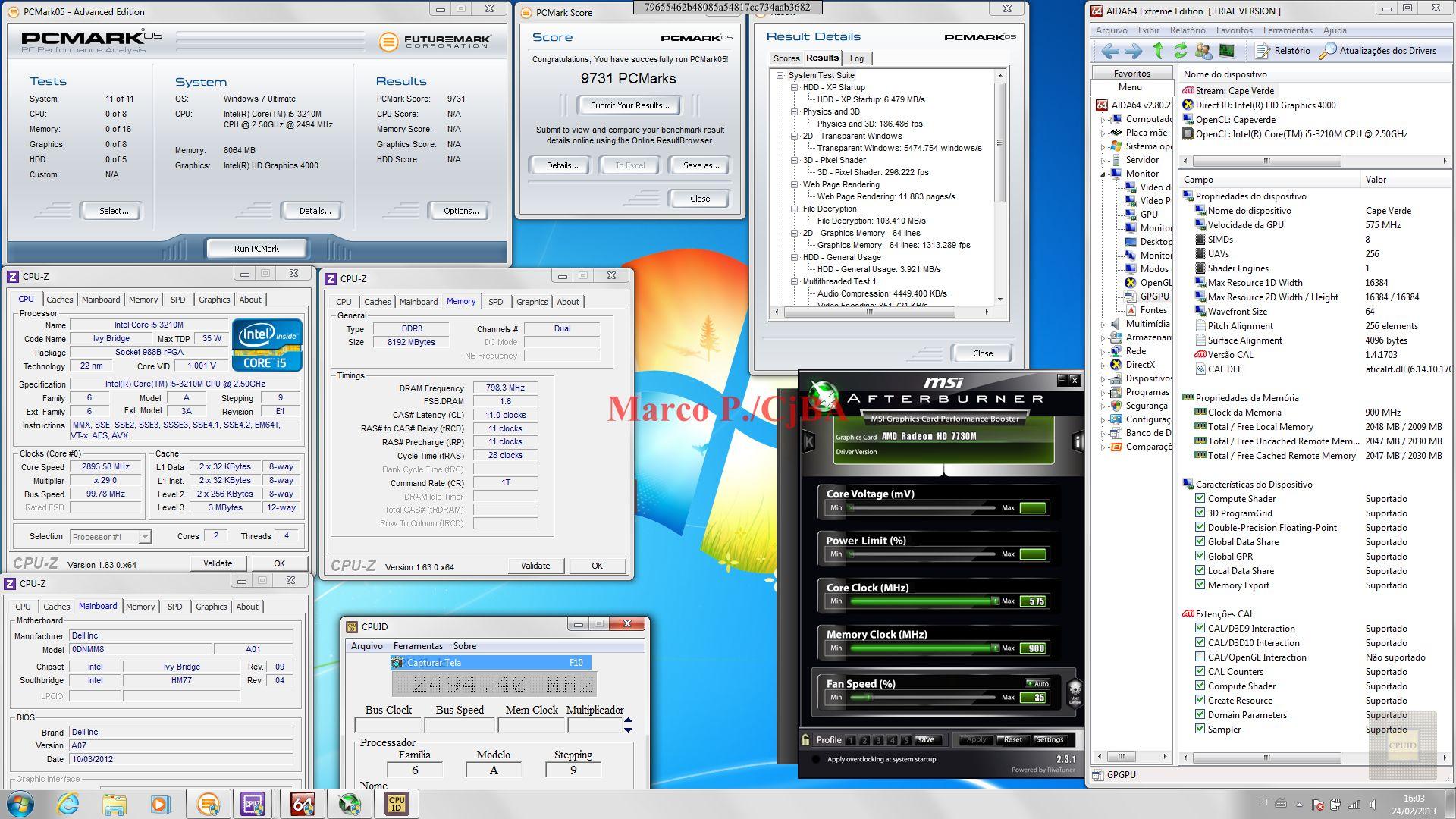Image resolution: width=1456 pixels, height=819 pixels.
Task: Click the AIDA64 green graph monitor icon
Action: point(1226,51)
